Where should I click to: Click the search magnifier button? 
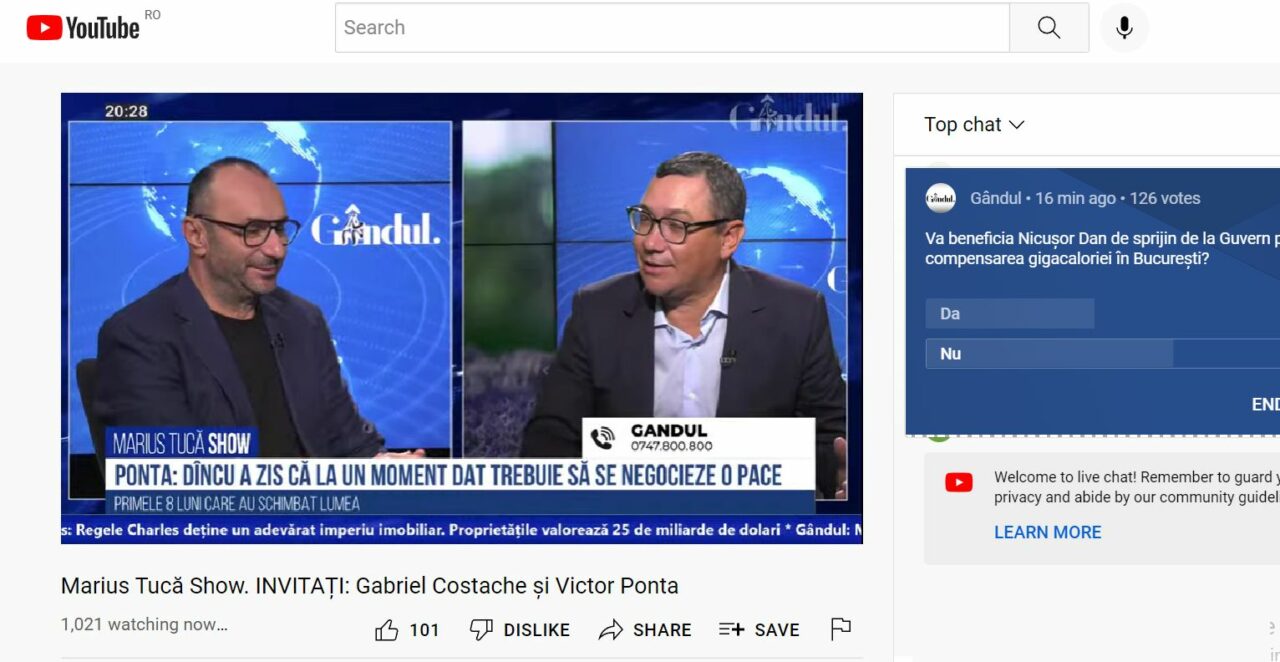[x=1049, y=28]
